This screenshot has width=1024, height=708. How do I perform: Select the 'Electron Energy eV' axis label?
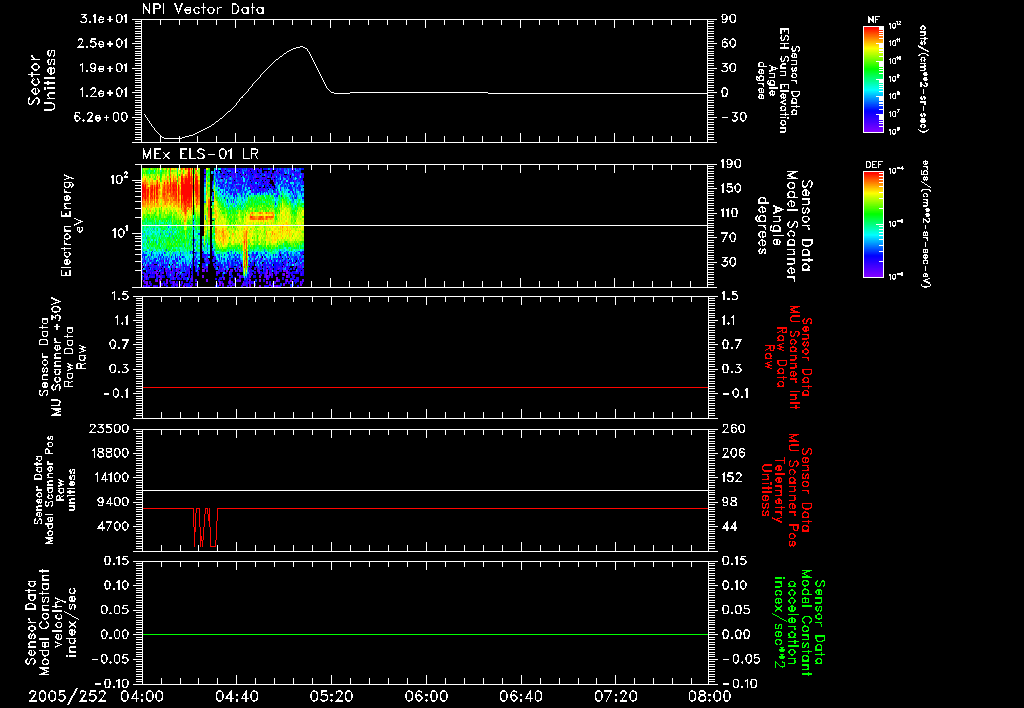pos(72,225)
